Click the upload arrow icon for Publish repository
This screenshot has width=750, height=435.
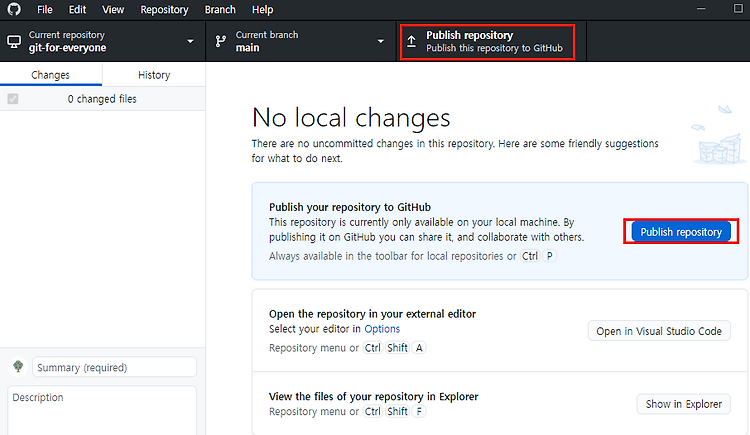(411, 41)
